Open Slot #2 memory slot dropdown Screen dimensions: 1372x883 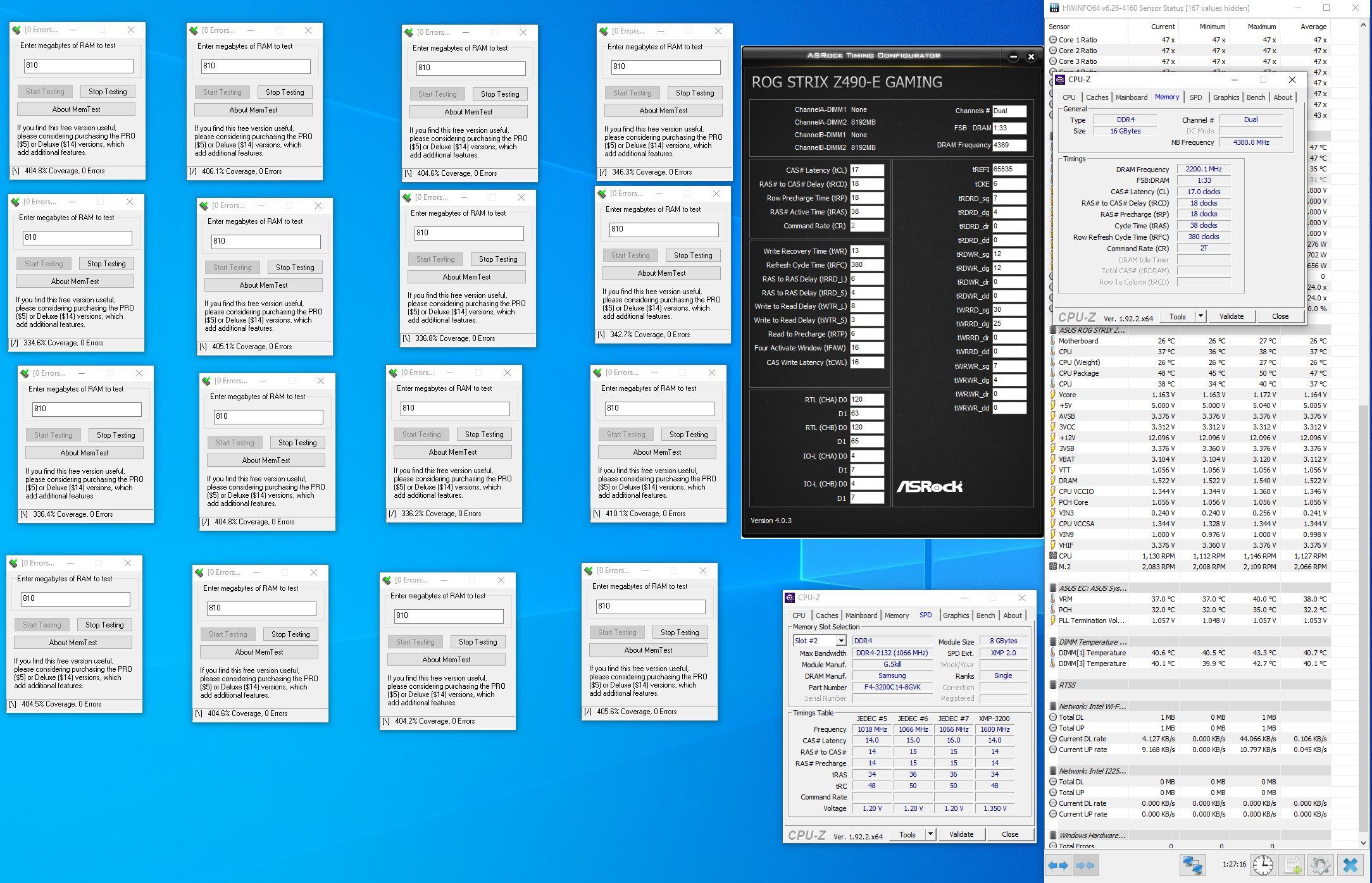click(841, 641)
